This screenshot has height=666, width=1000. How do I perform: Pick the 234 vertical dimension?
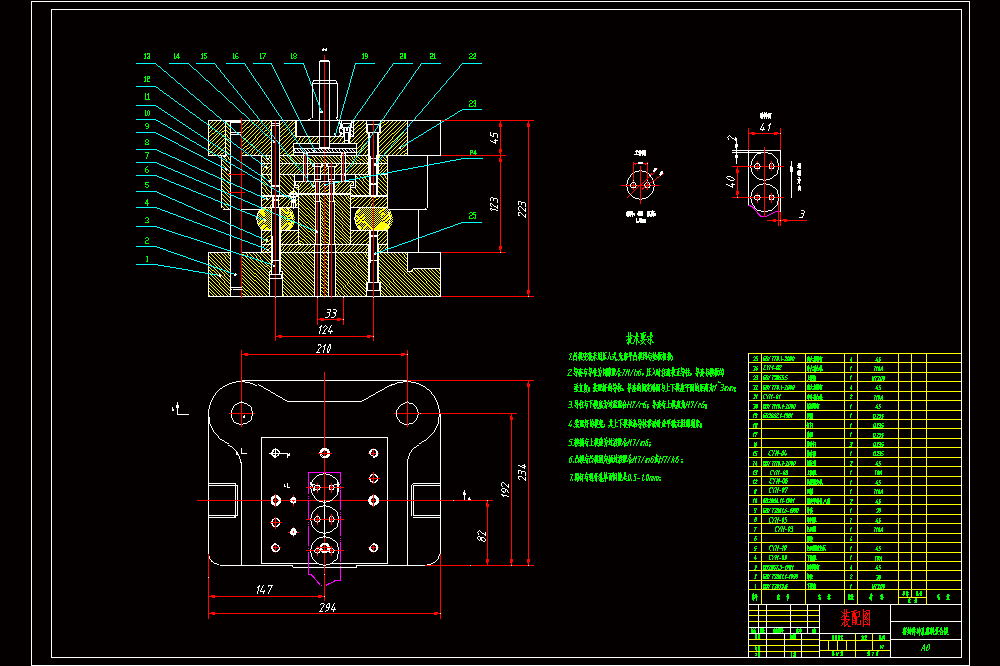pos(522,472)
